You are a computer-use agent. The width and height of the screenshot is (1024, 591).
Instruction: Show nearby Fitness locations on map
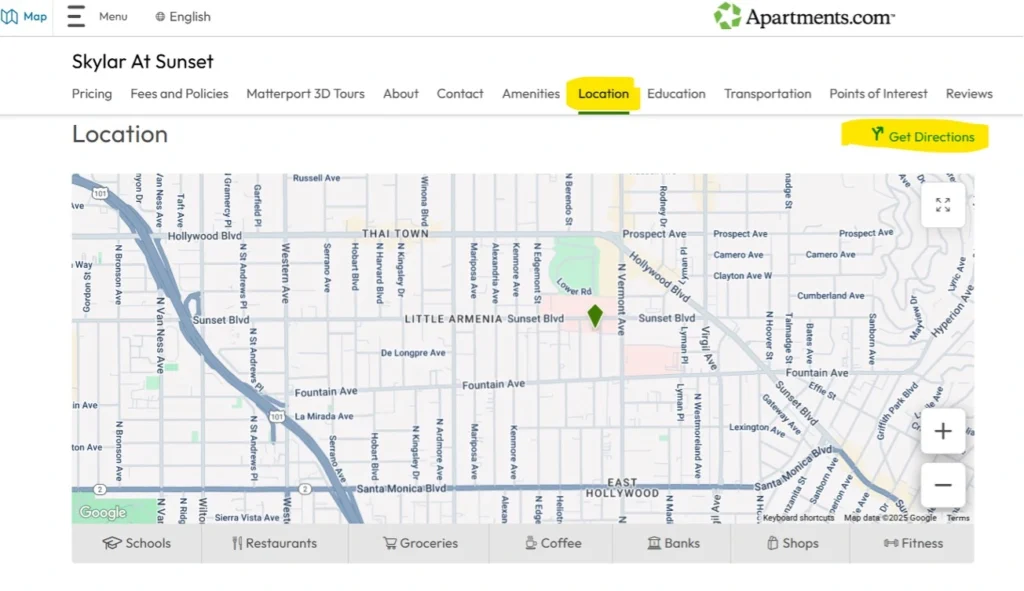click(x=912, y=543)
